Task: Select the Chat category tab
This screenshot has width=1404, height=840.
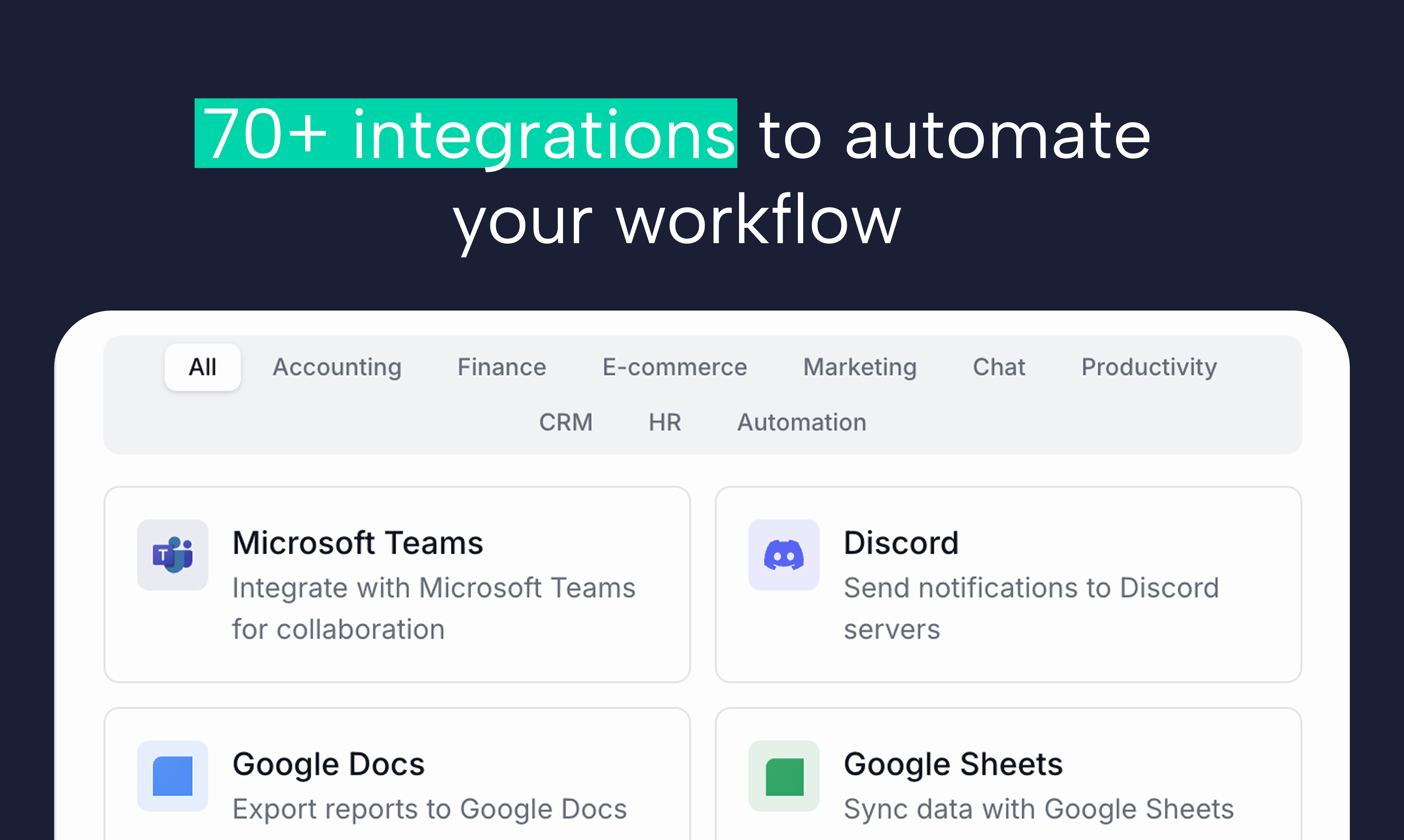Action: tap(999, 367)
